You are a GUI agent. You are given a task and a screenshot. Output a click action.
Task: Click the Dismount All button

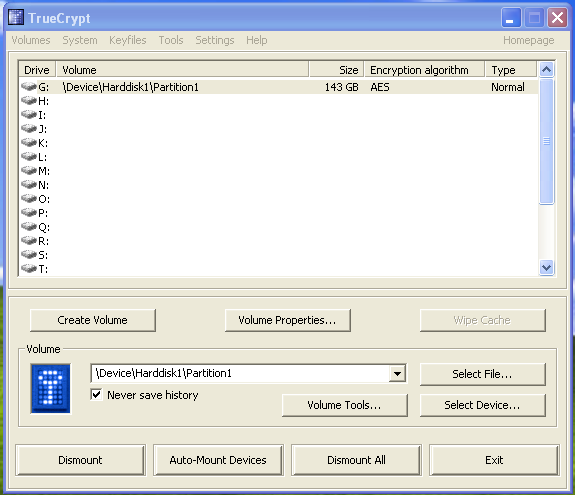(x=356, y=460)
